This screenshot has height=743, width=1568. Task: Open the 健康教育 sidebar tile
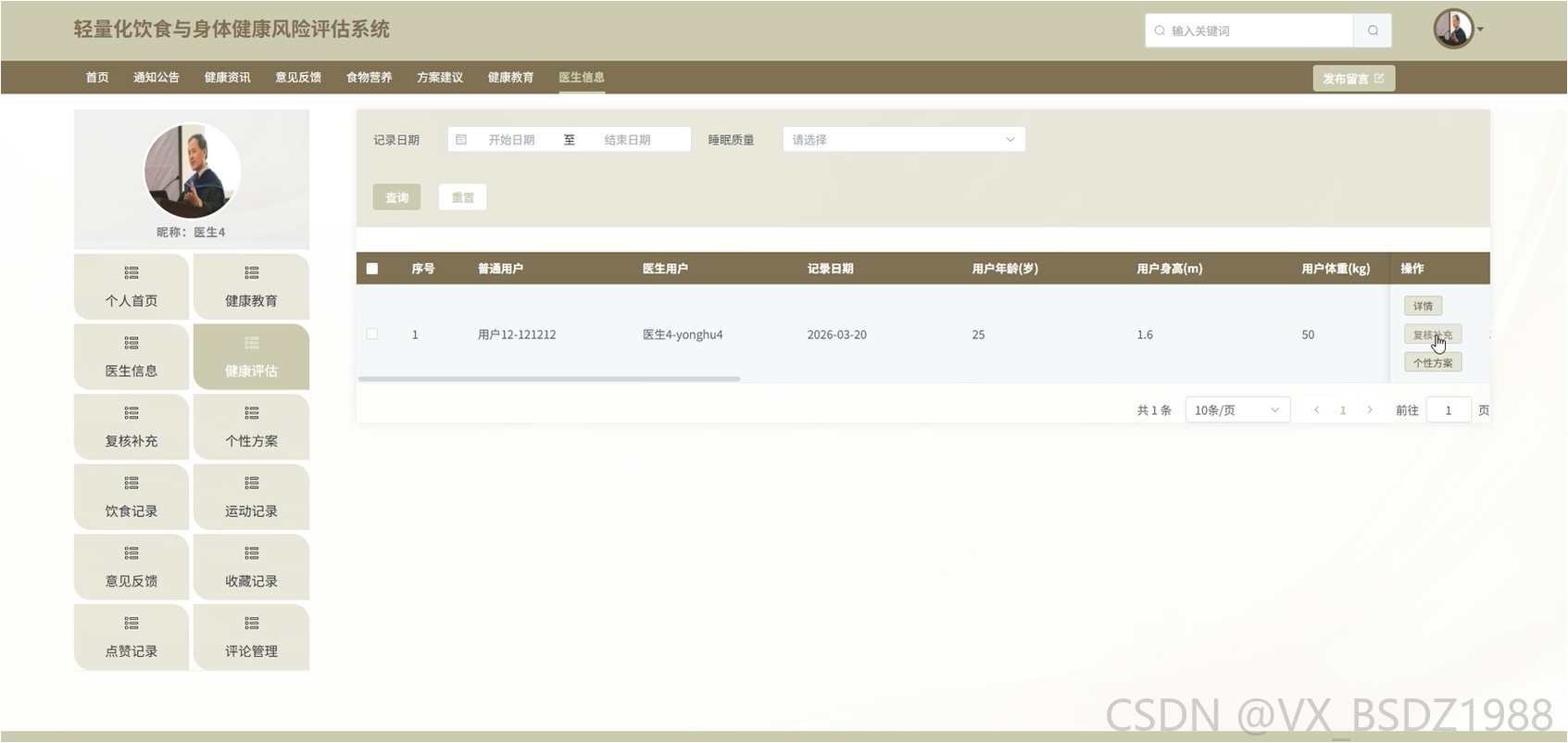tap(251, 287)
